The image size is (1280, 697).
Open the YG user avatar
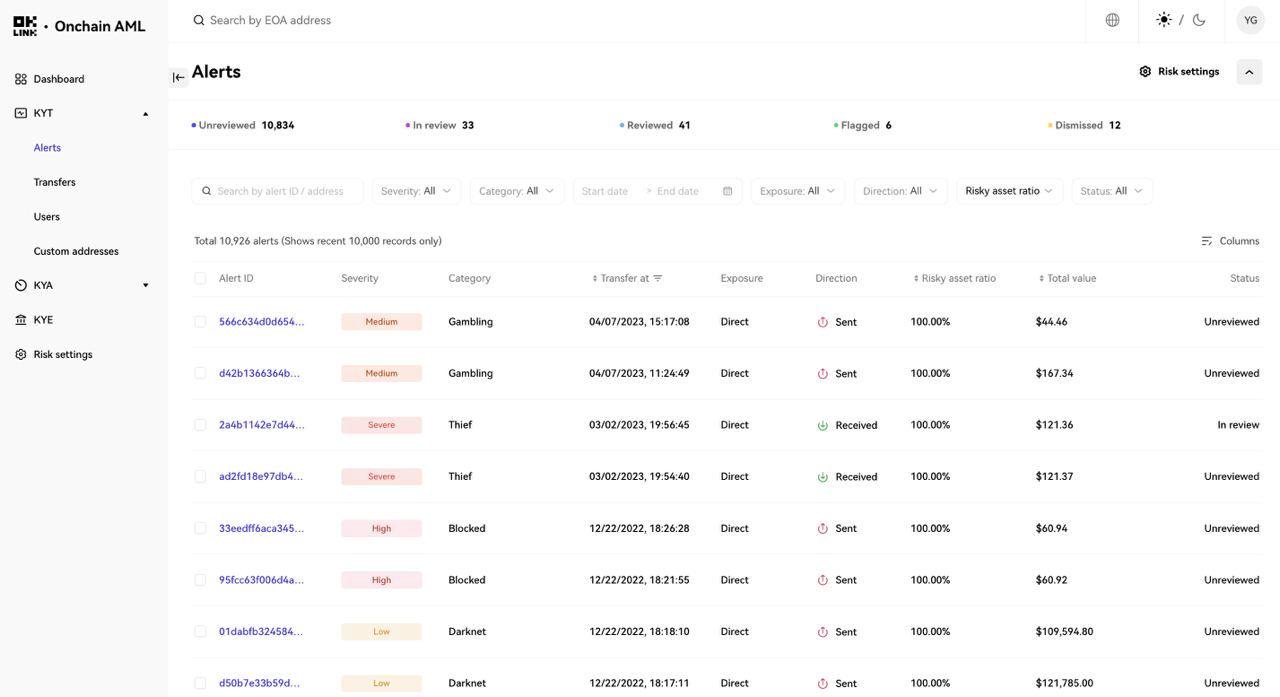click(x=1250, y=20)
